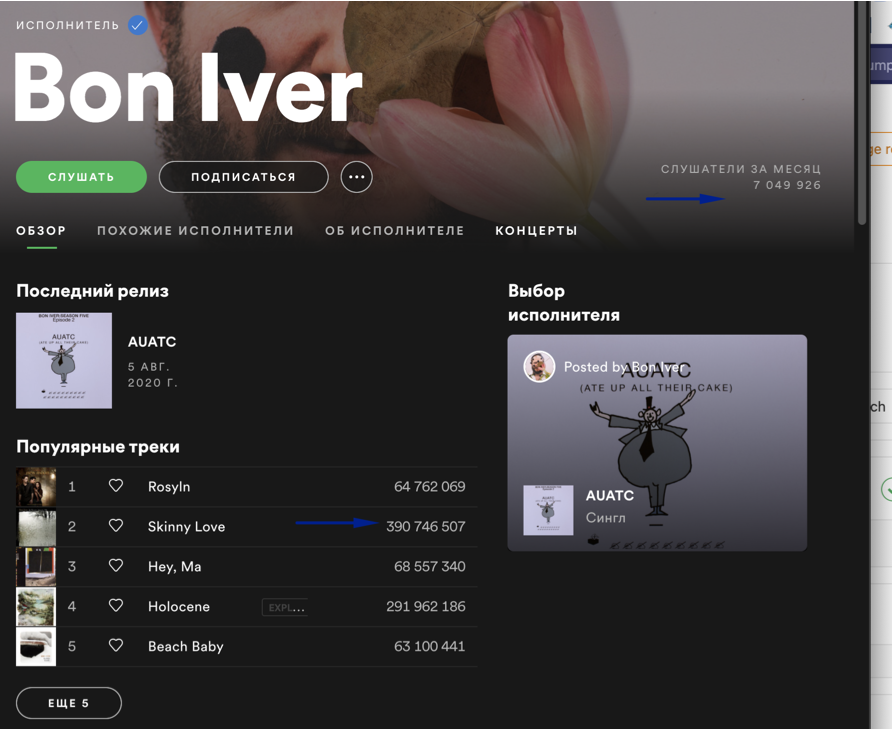The height and width of the screenshot is (729, 893).
Task: Click track number 1 for Rosyln
Action: [72, 487]
